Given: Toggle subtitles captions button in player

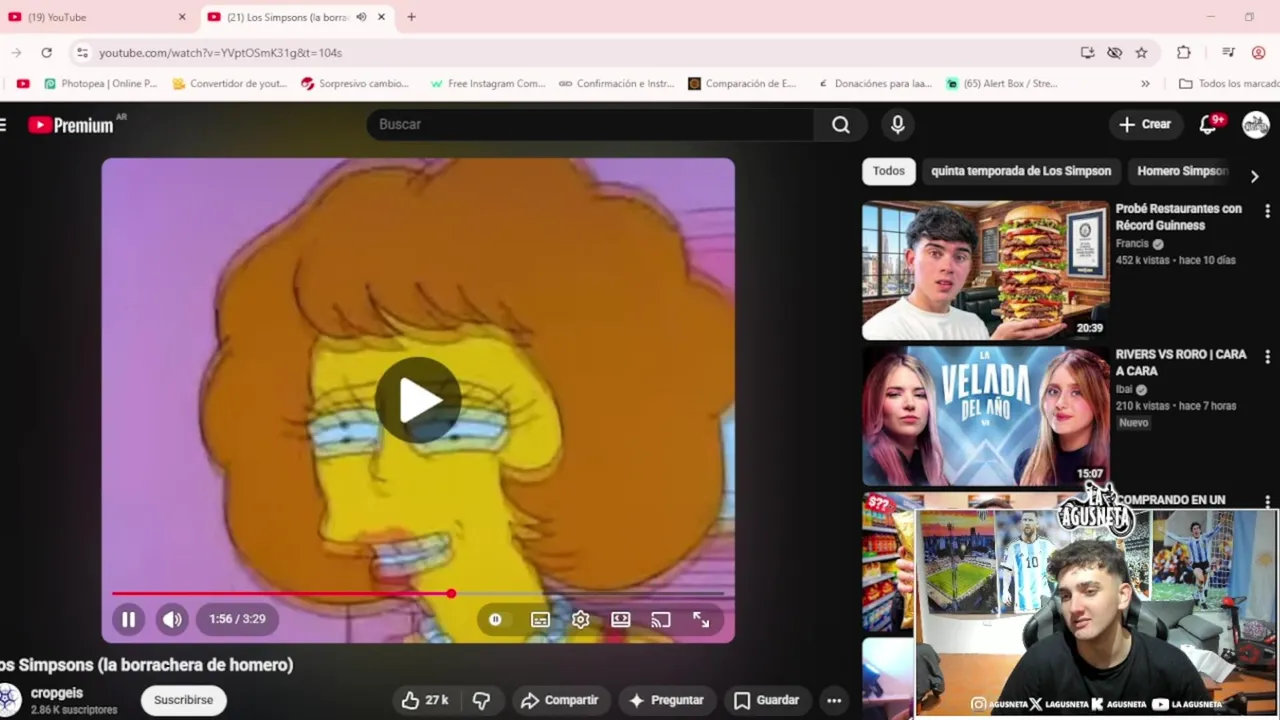Looking at the screenshot, I should 540,619.
